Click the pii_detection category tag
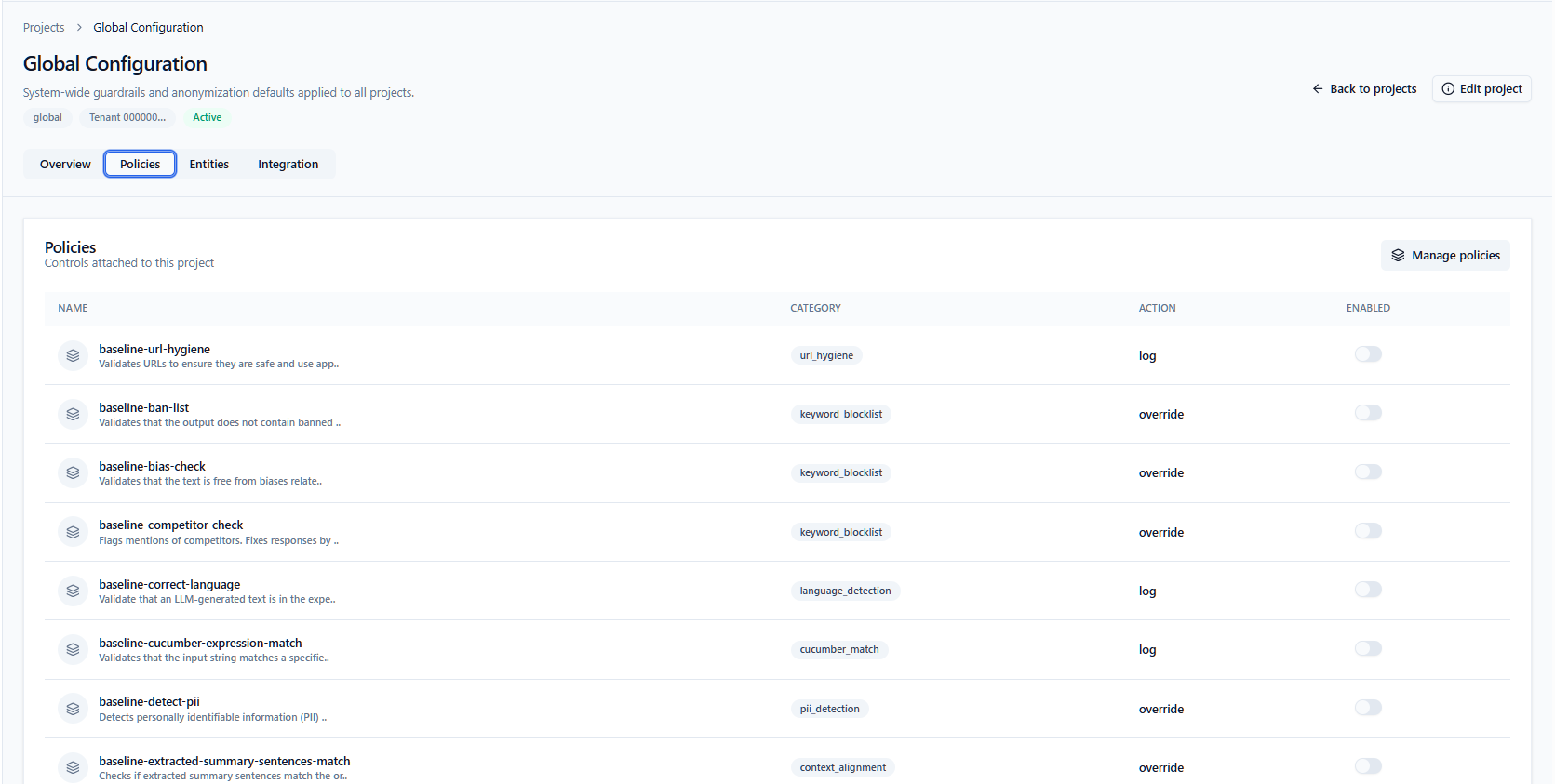1555x784 pixels. (830, 709)
